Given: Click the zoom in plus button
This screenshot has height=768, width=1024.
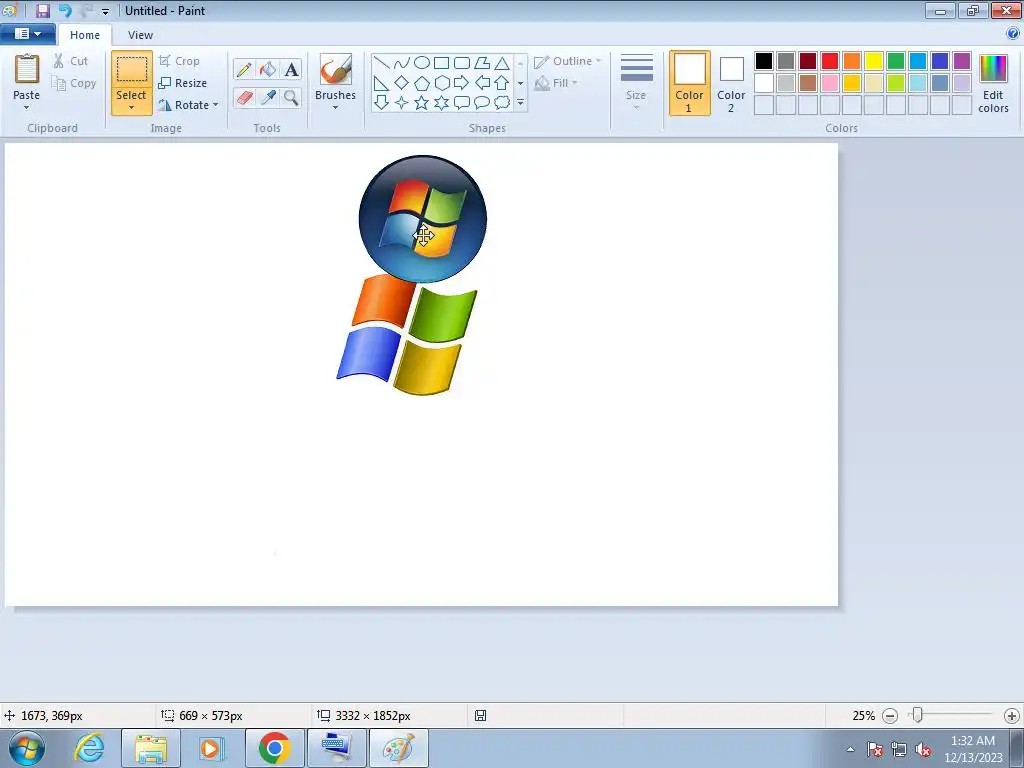Looking at the screenshot, I should pyautogui.click(x=1012, y=716).
